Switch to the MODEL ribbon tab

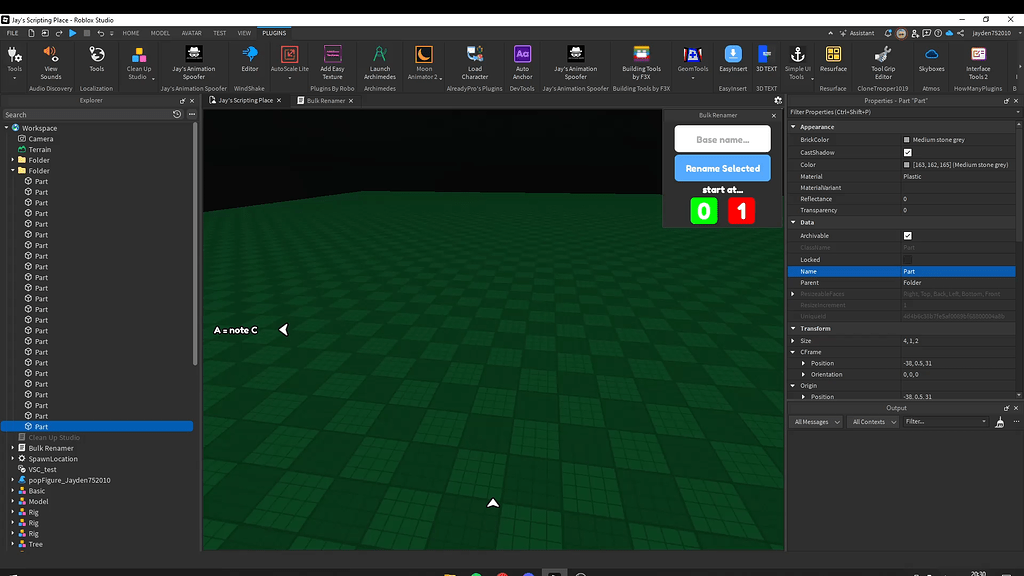[x=160, y=33]
